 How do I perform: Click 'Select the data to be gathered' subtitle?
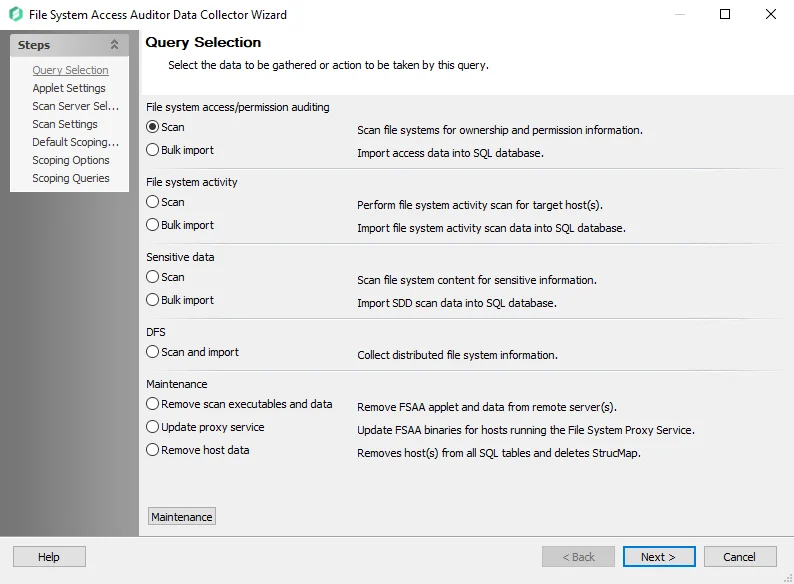click(328, 65)
